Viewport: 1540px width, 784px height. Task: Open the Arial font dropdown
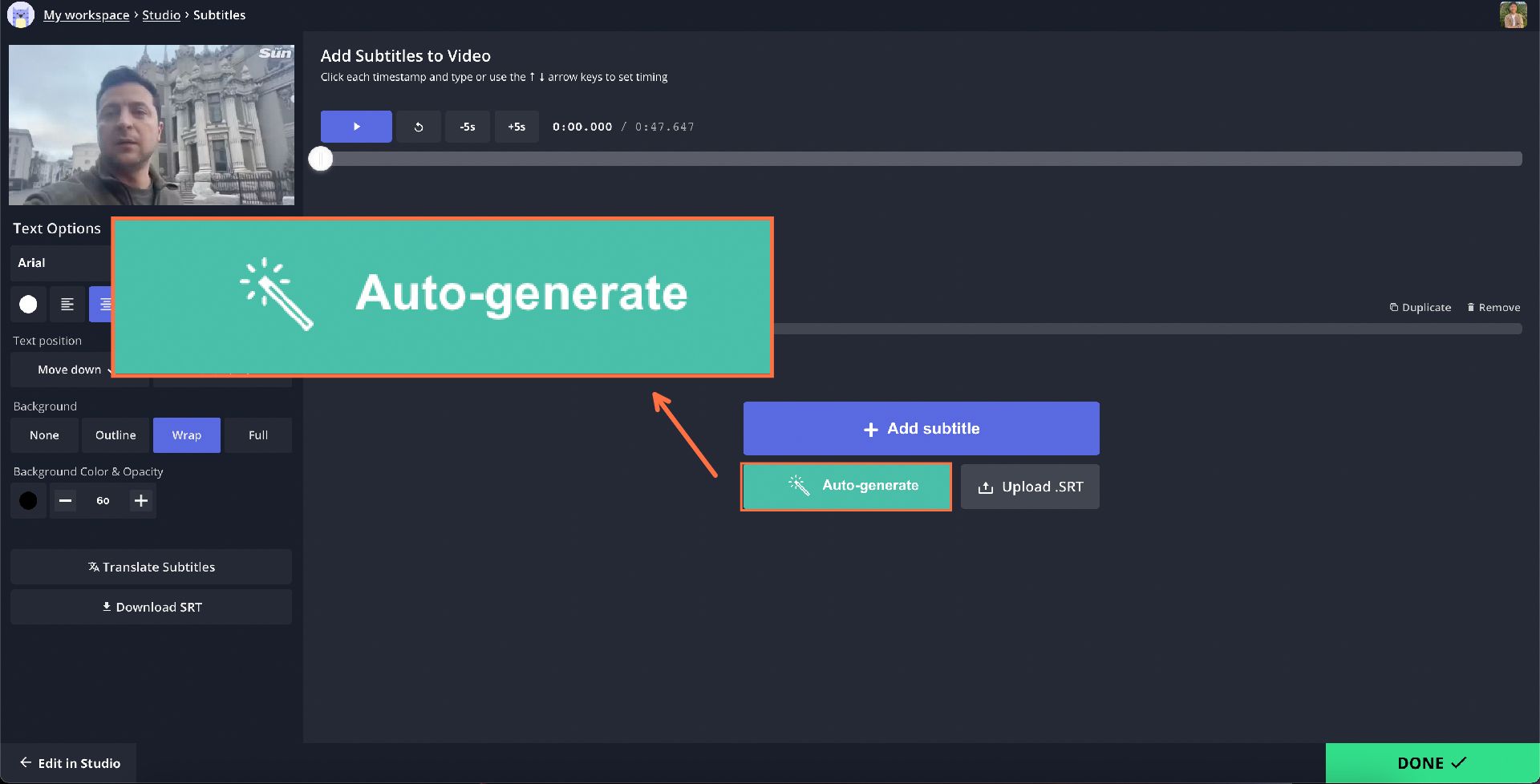(61, 263)
